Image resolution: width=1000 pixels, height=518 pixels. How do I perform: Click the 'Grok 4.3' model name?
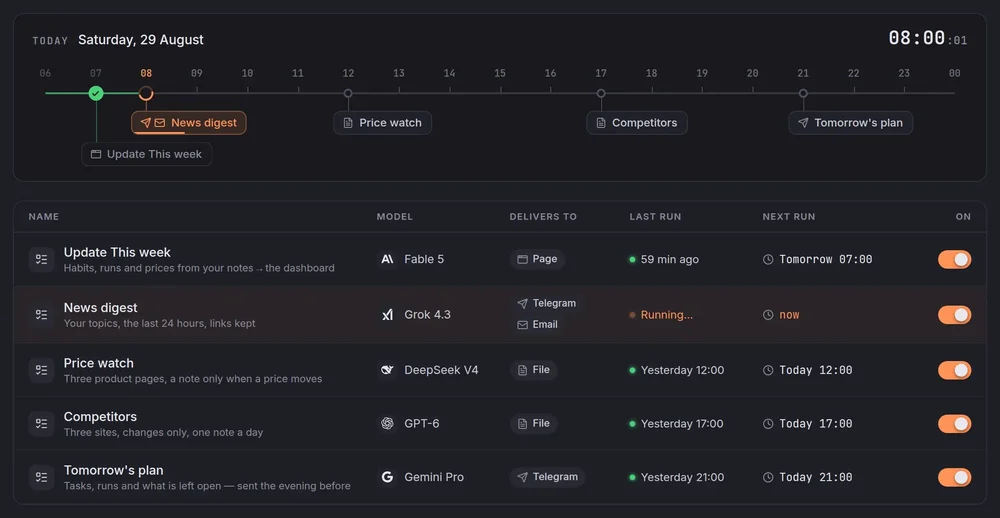tap(427, 315)
